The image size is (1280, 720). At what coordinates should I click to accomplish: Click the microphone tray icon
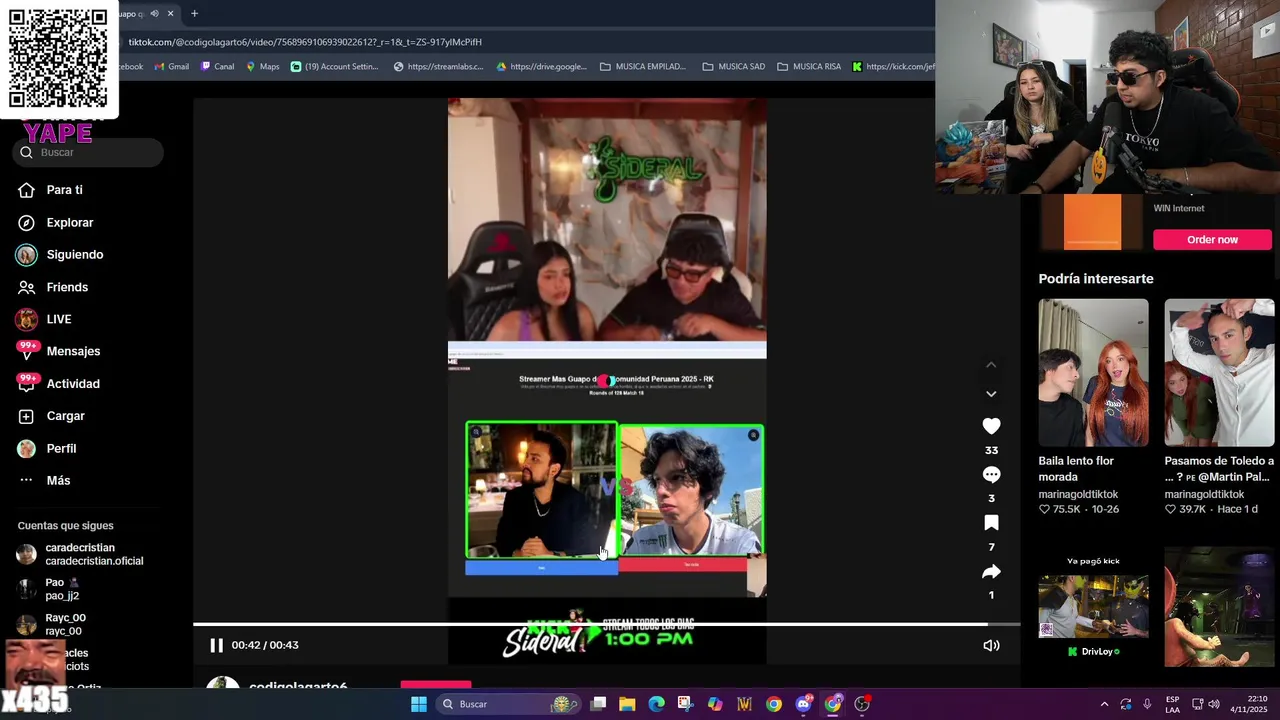[x=1147, y=704]
